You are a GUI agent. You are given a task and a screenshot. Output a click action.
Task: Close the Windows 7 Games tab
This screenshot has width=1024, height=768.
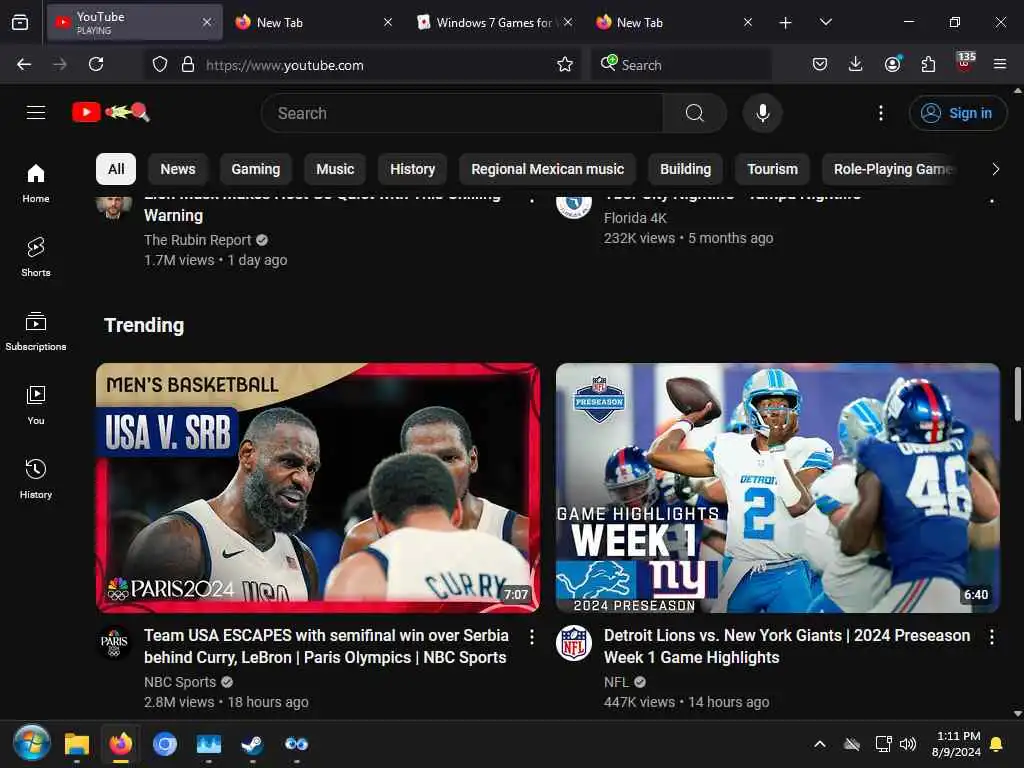click(x=568, y=22)
